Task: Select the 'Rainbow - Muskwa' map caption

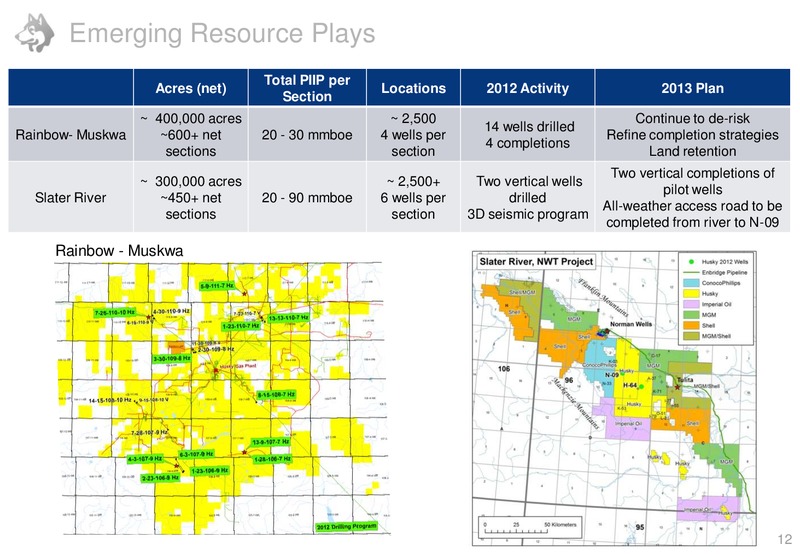Action: (119, 250)
